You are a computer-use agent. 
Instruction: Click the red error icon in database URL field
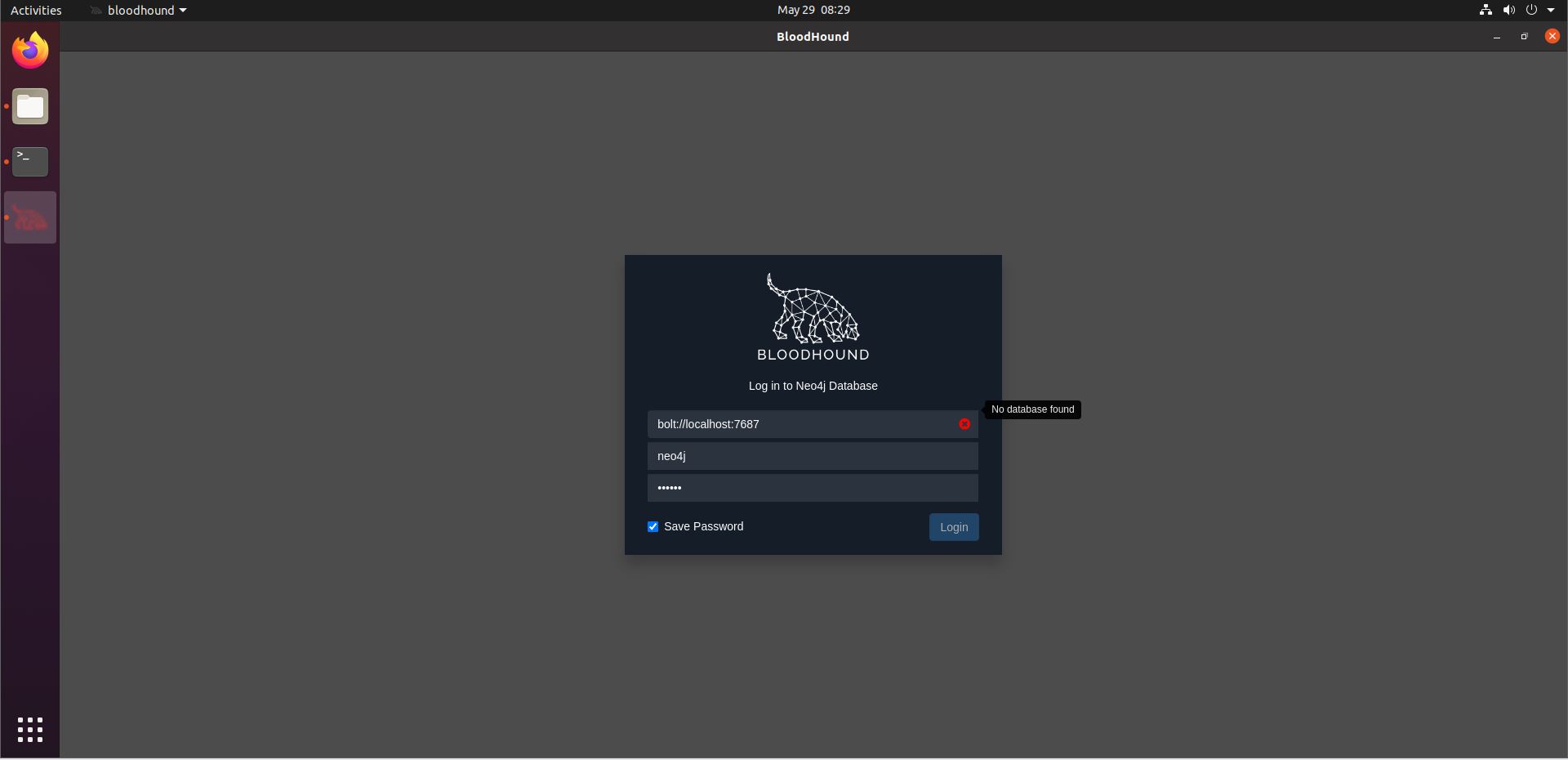964,424
